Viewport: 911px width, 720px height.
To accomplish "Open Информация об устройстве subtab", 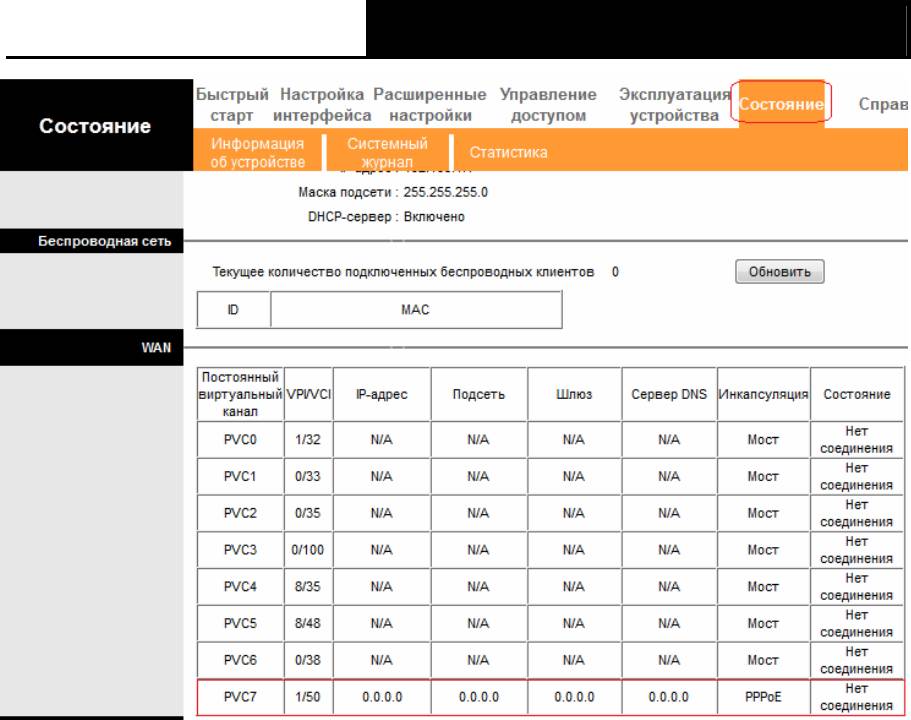I will point(258,153).
